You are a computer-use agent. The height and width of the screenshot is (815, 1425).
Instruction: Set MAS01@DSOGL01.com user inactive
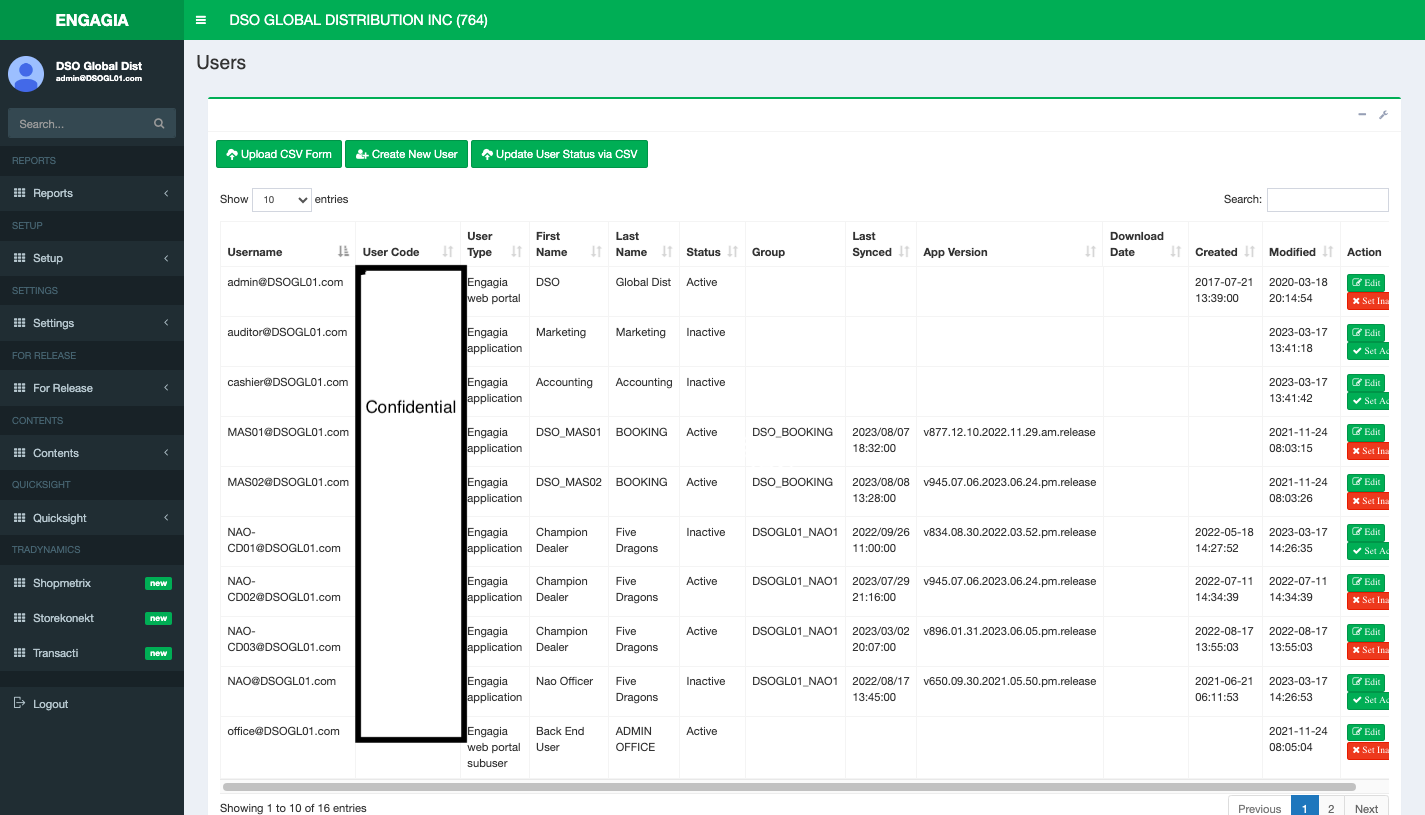point(1368,451)
